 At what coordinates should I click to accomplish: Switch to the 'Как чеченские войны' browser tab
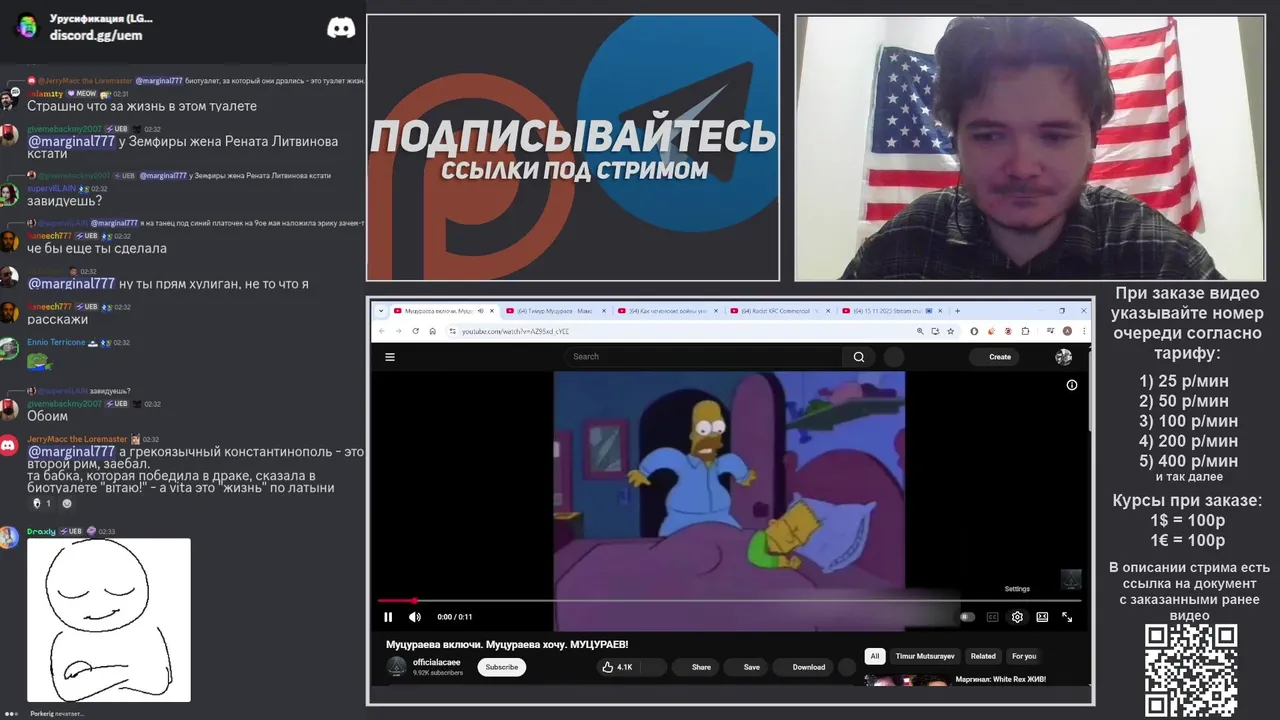point(667,311)
